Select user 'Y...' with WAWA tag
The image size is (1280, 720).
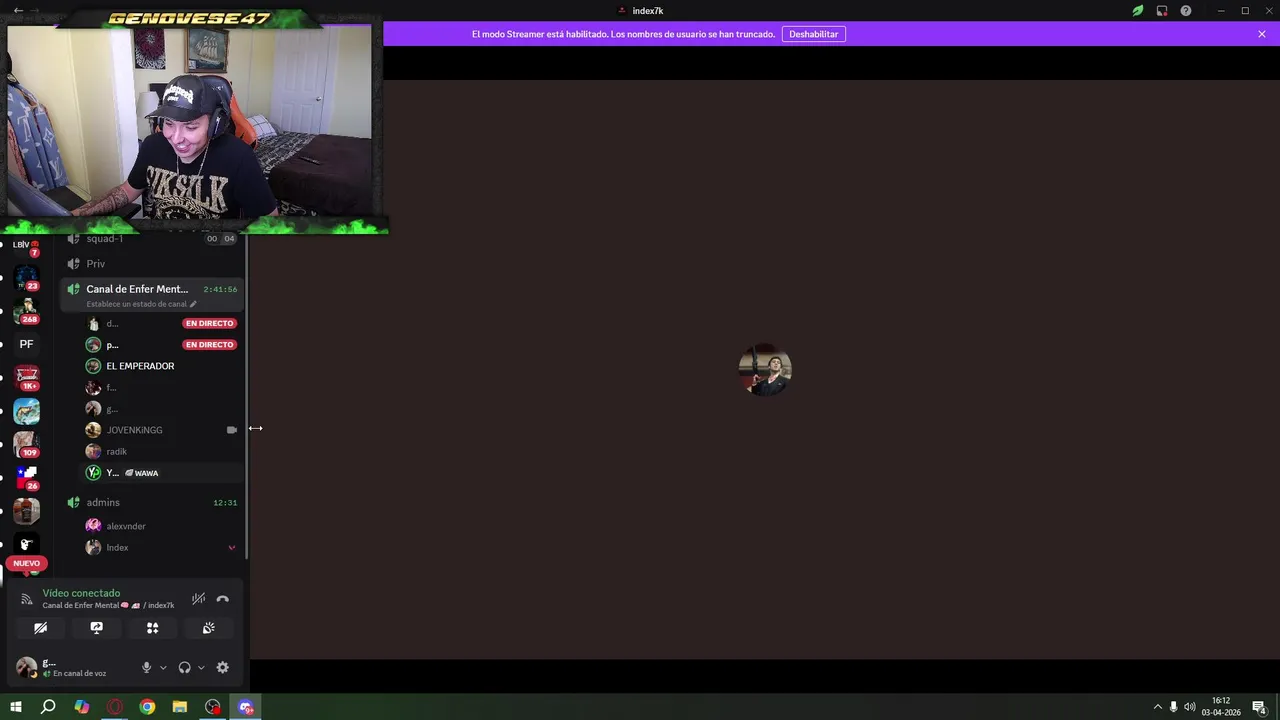[160, 473]
